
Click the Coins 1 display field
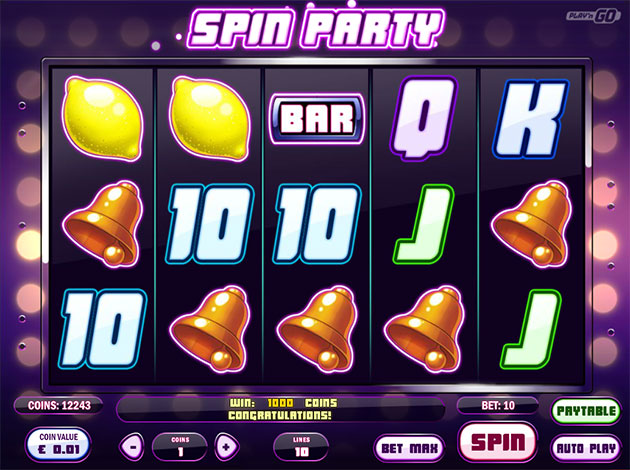coord(180,447)
